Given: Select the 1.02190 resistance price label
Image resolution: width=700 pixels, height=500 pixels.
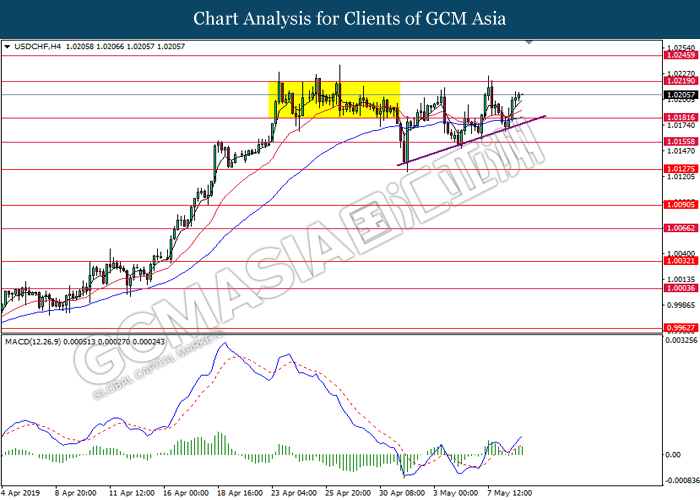Looking at the screenshot, I should [681, 81].
